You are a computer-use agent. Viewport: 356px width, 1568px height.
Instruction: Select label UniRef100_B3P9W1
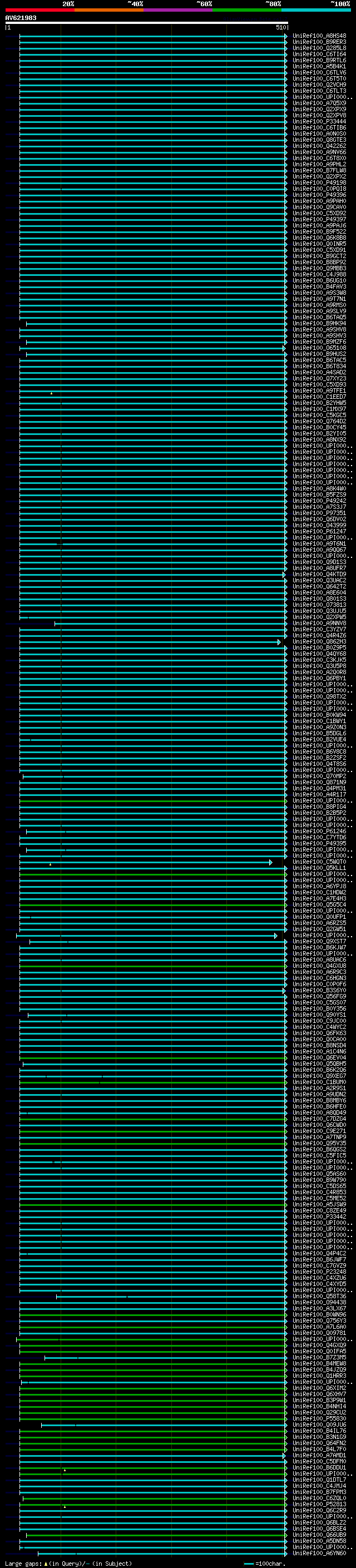click(x=319, y=1400)
